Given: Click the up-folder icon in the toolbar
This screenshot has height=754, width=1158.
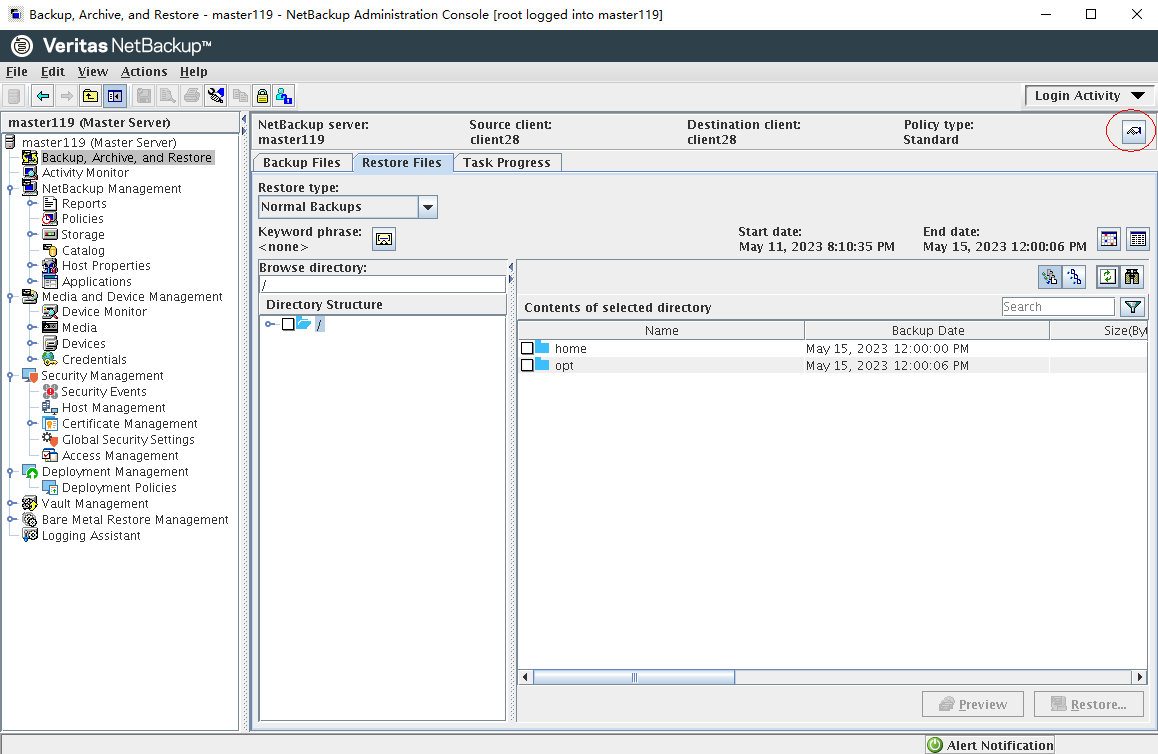Looking at the screenshot, I should click(90, 96).
